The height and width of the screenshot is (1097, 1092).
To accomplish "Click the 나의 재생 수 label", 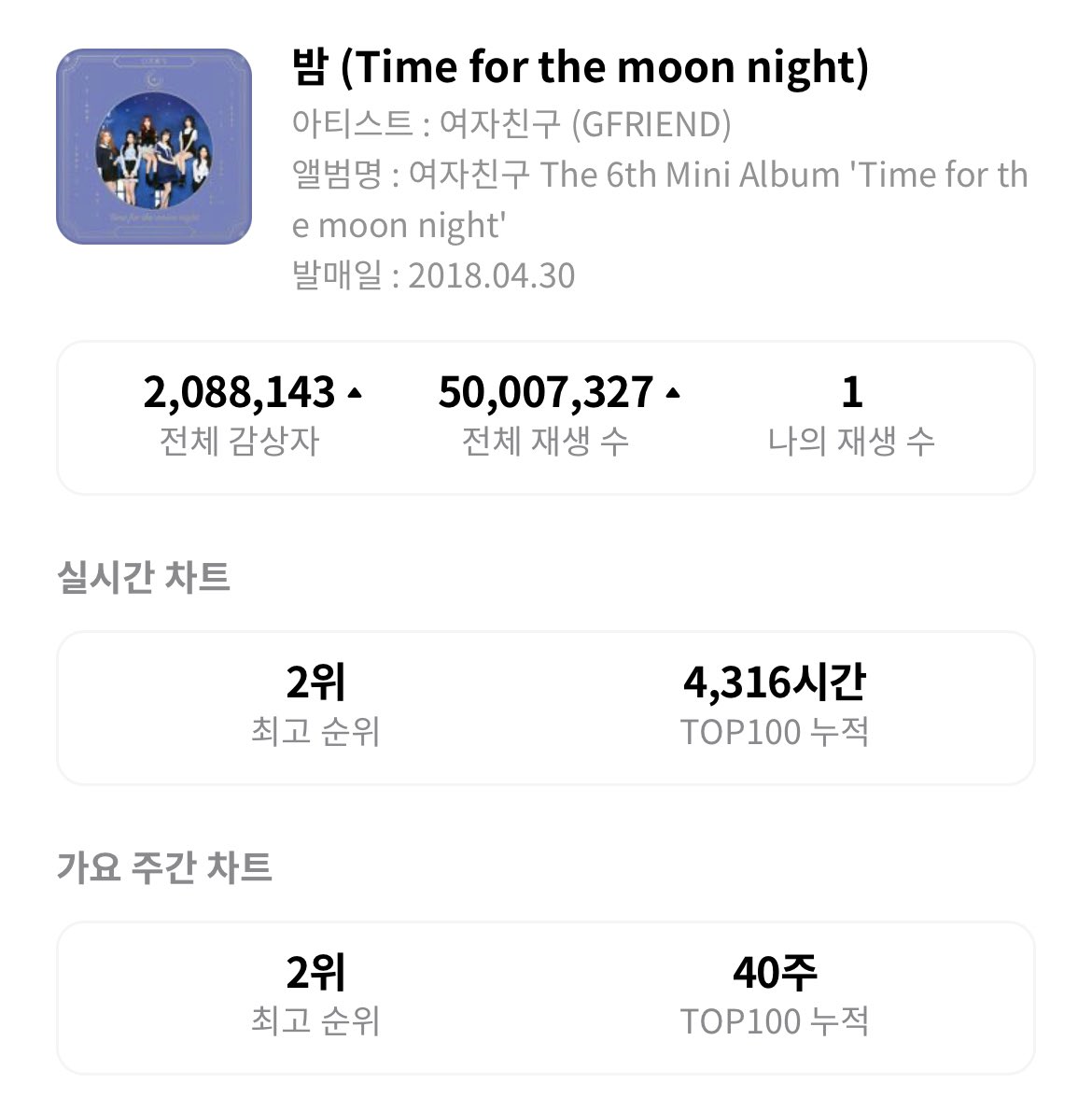I will pyautogui.click(x=851, y=442).
